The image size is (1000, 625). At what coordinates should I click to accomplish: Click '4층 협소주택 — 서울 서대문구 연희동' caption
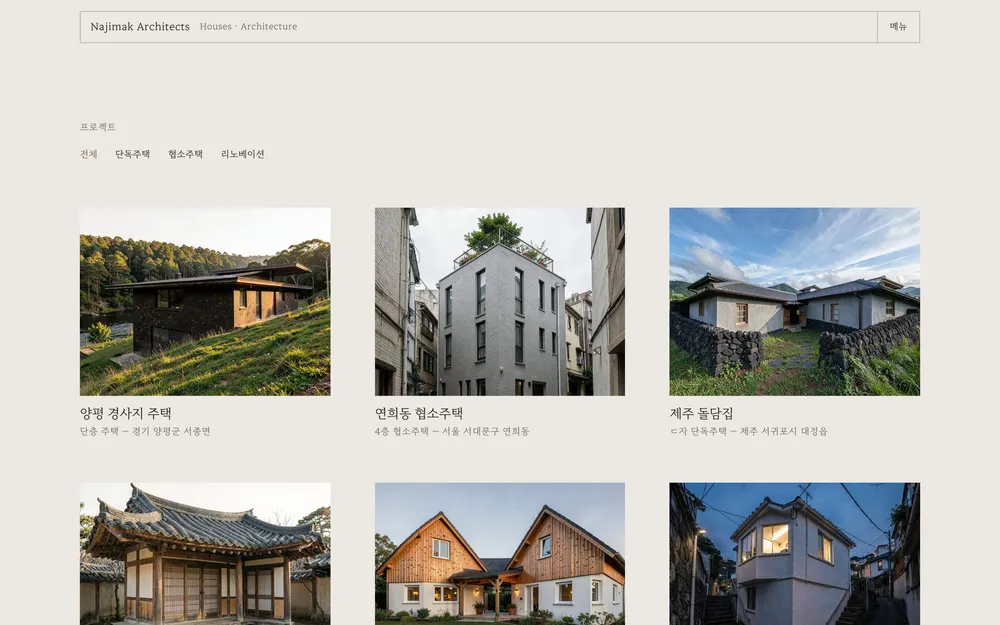click(x=452, y=432)
